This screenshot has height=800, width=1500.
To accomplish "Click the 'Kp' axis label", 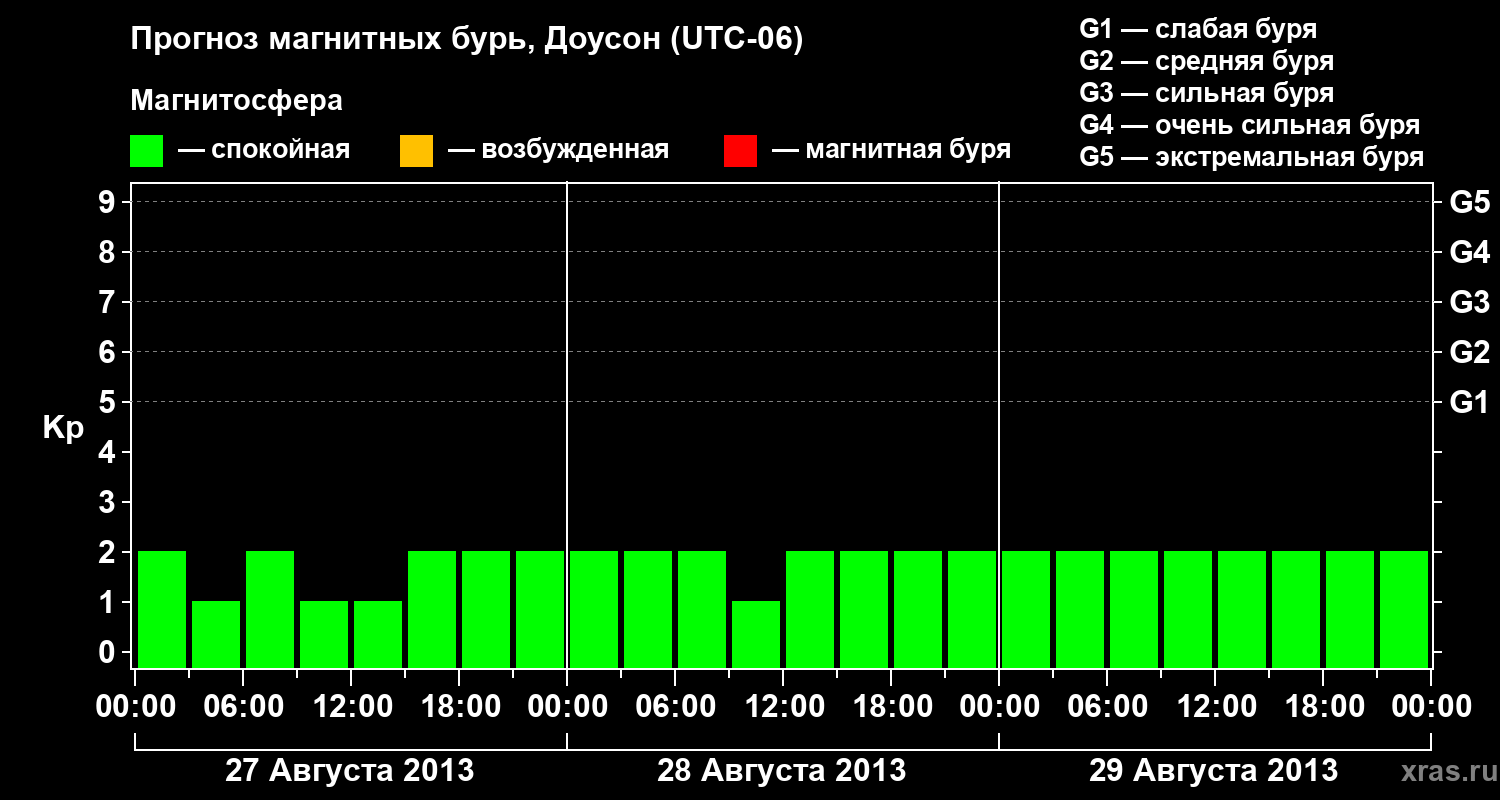I will pyautogui.click(x=63, y=428).
